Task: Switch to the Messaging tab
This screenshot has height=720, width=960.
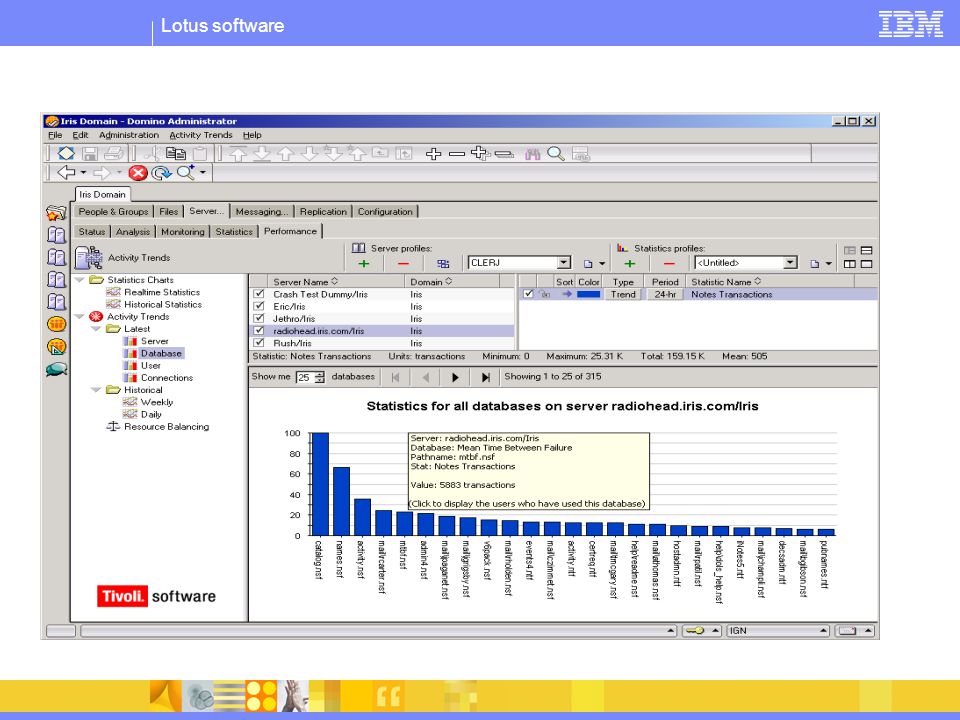Action: pyautogui.click(x=261, y=212)
